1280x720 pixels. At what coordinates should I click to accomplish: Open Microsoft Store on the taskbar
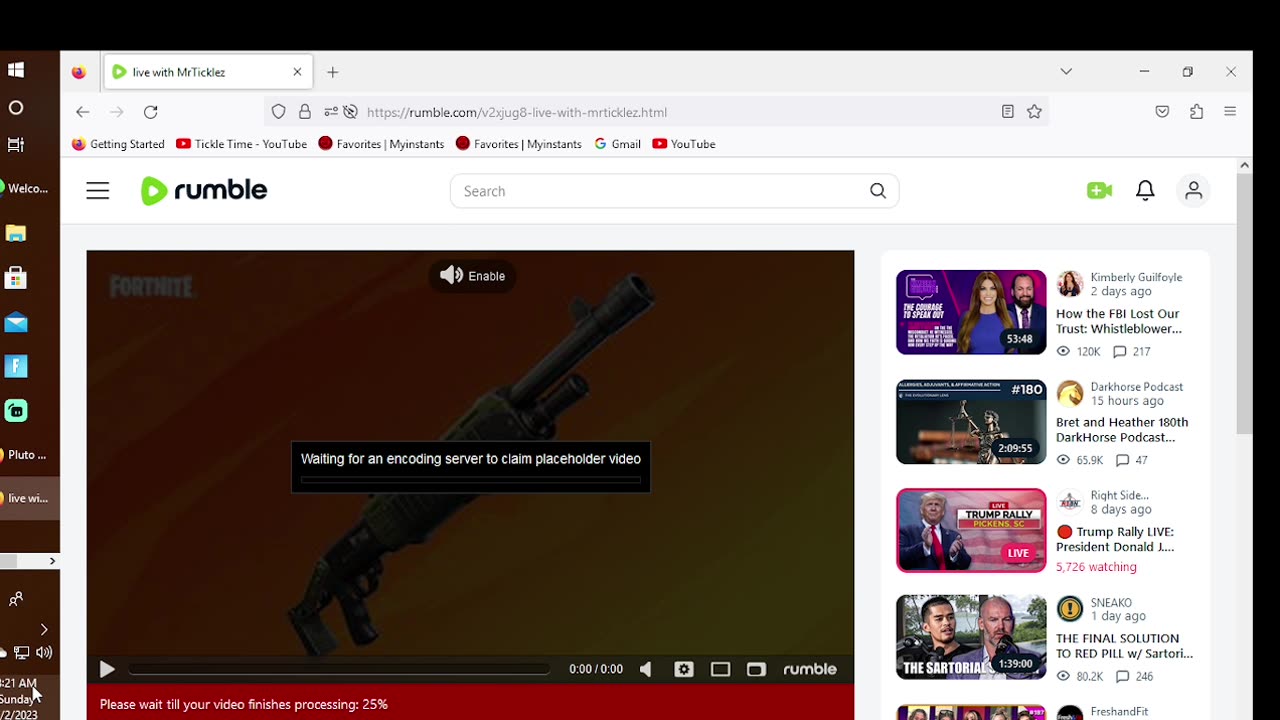click(x=16, y=277)
